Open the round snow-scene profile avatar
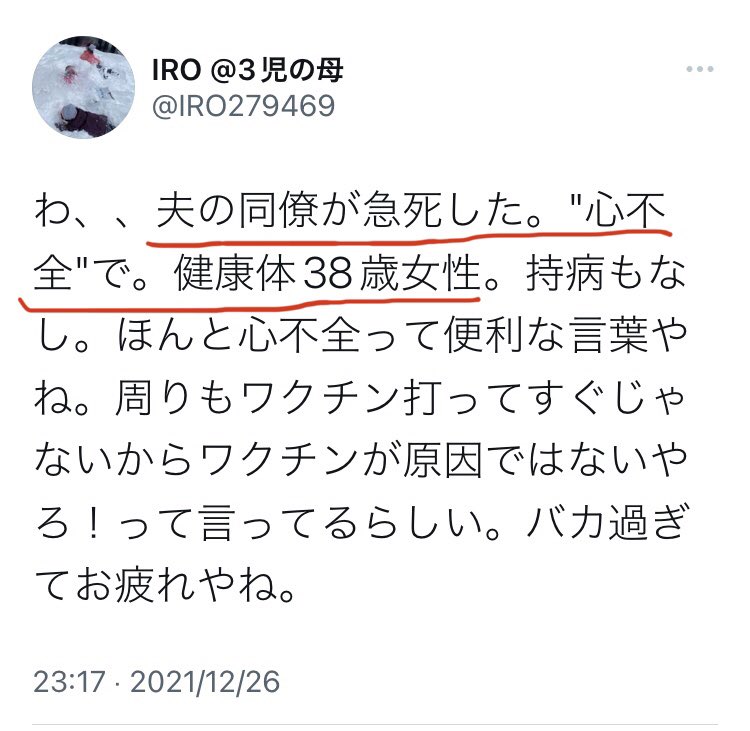This screenshot has height=731, width=750. pos(83,87)
